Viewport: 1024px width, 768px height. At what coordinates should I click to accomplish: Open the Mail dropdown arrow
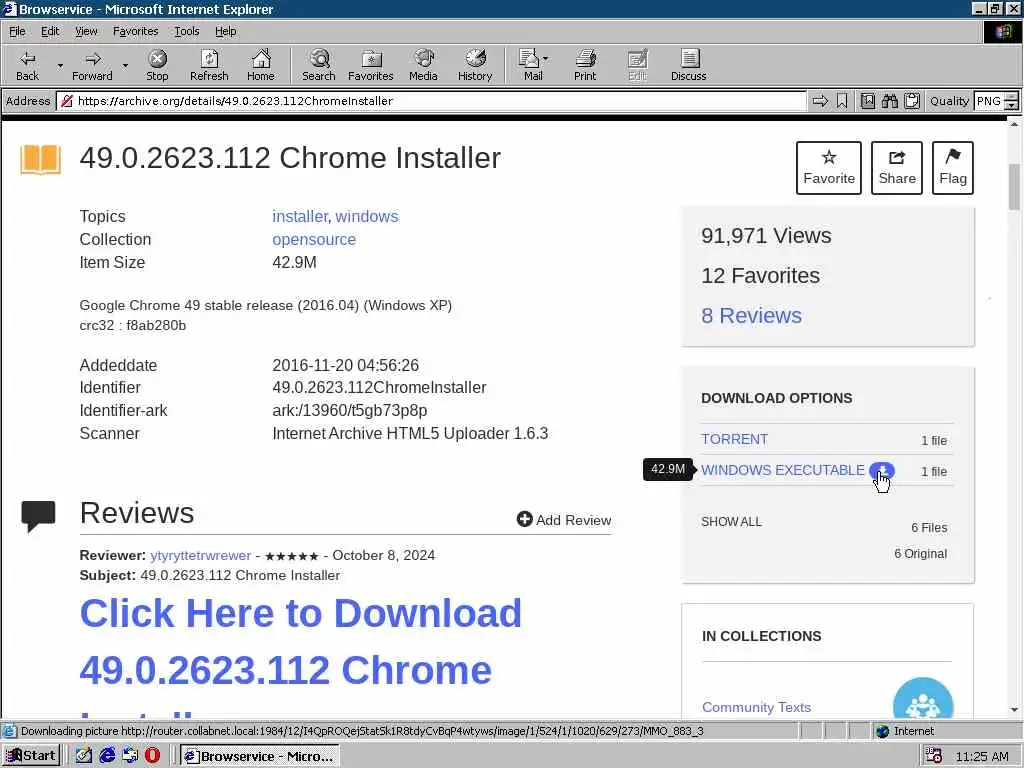click(546, 59)
